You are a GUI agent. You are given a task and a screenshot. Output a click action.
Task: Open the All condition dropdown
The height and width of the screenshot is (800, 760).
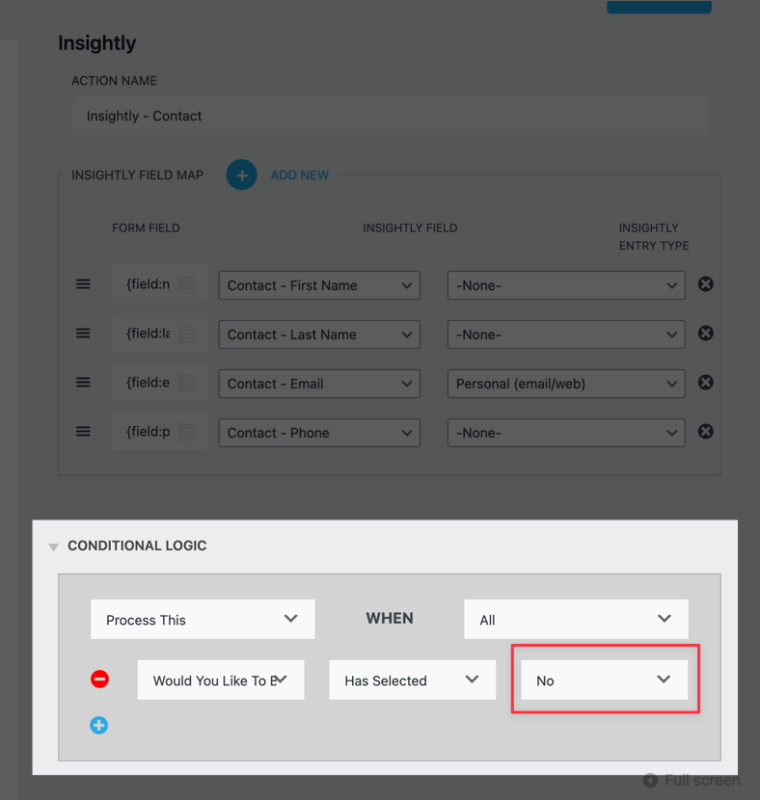[x=575, y=619]
